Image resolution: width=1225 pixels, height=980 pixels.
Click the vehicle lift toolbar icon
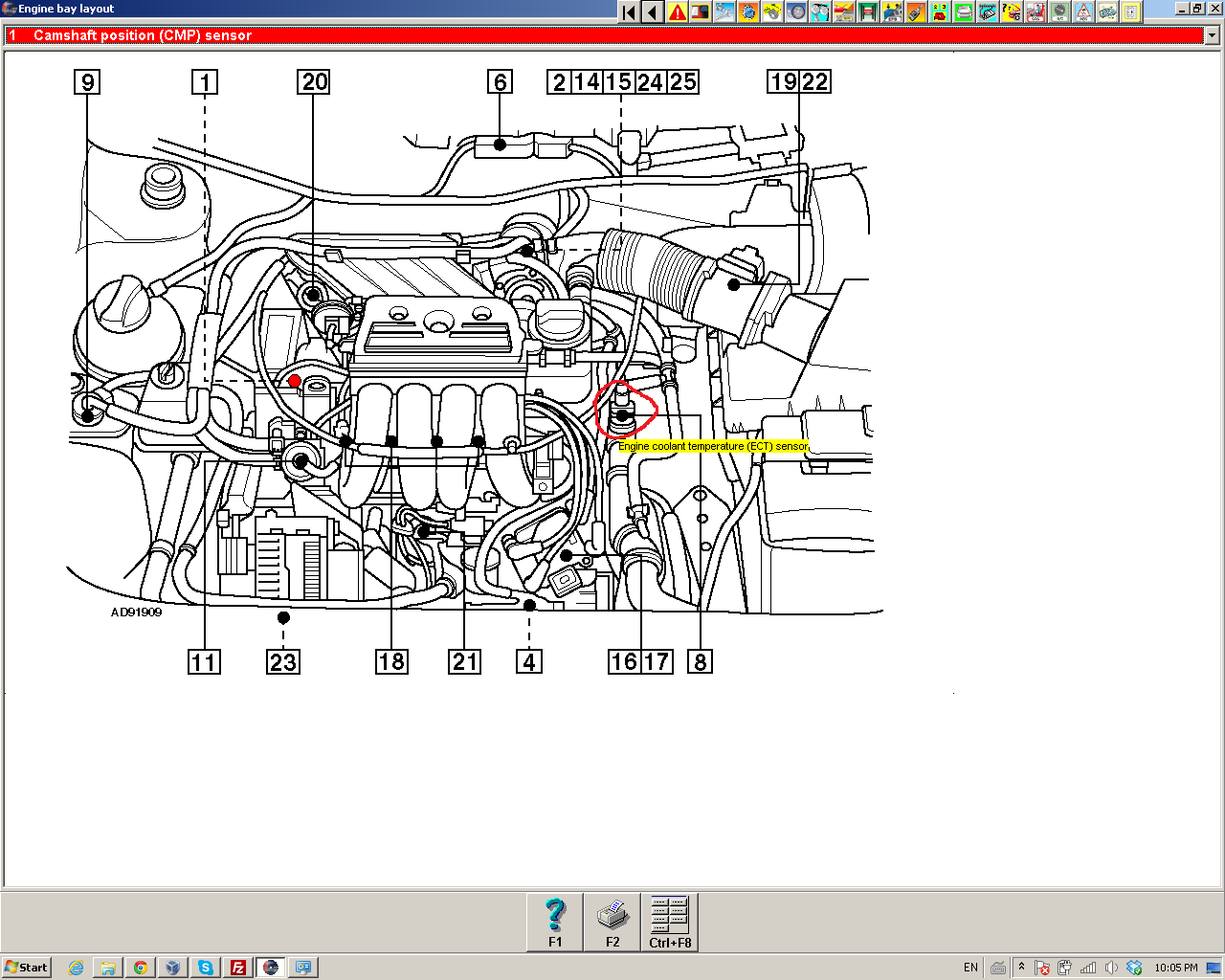click(x=868, y=12)
